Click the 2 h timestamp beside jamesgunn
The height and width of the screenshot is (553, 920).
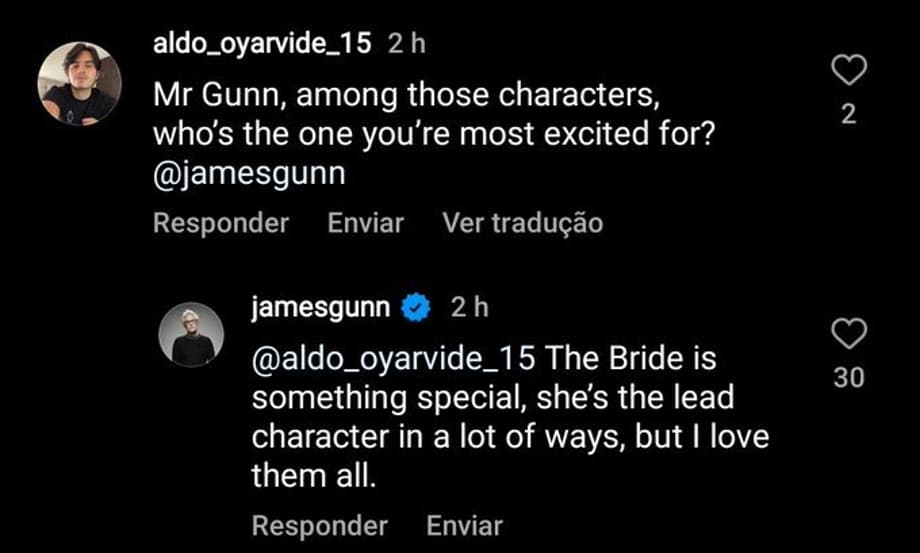coord(468,308)
